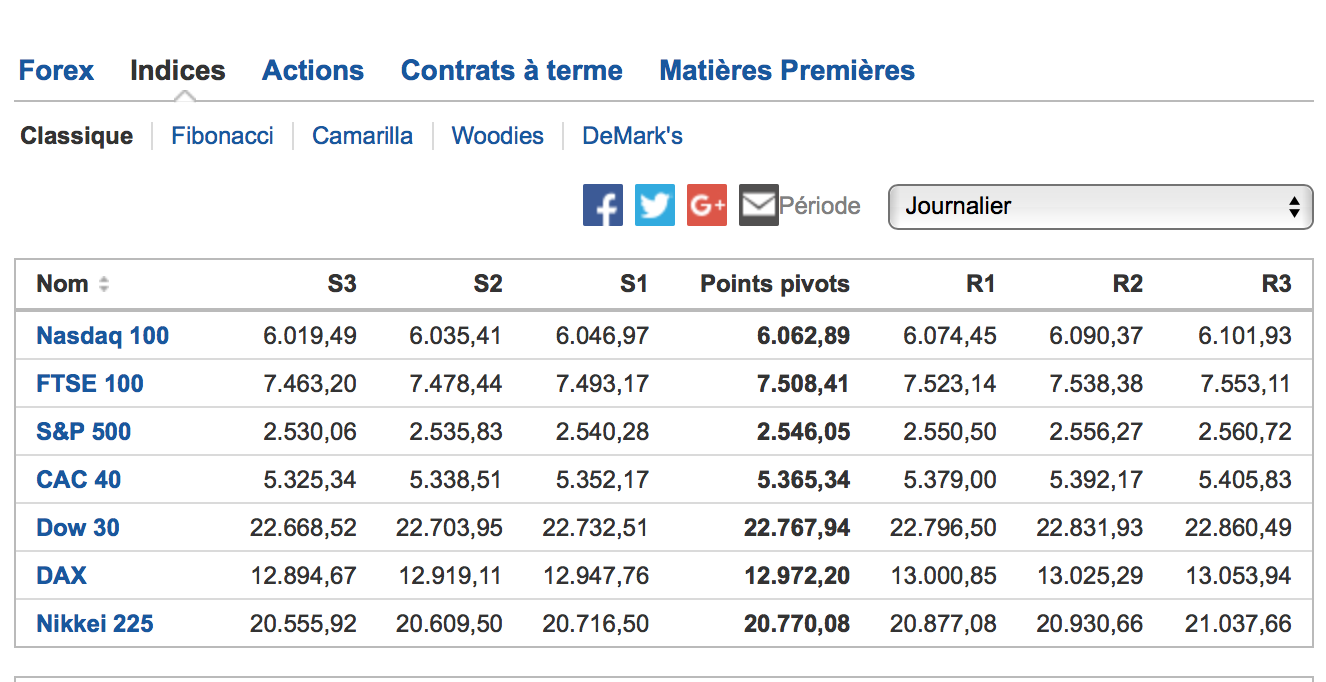Open the Période dropdown (Journalier)
The image size is (1326, 682).
coord(1100,207)
